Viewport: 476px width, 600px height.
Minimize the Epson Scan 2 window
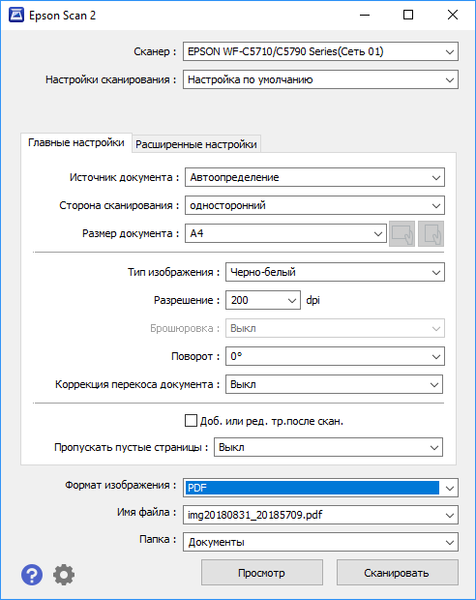click(365, 15)
